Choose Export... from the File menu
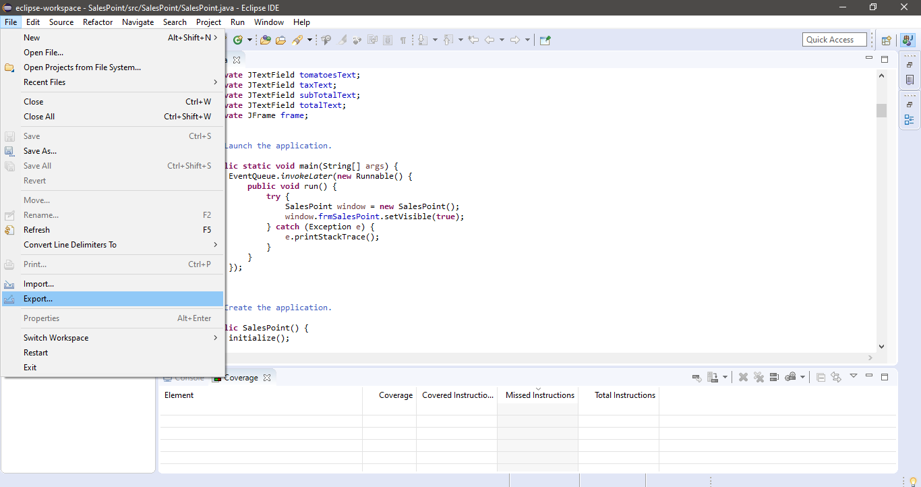This screenshot has height=487, width=921. pyautogui.click(x=112, y=298)
